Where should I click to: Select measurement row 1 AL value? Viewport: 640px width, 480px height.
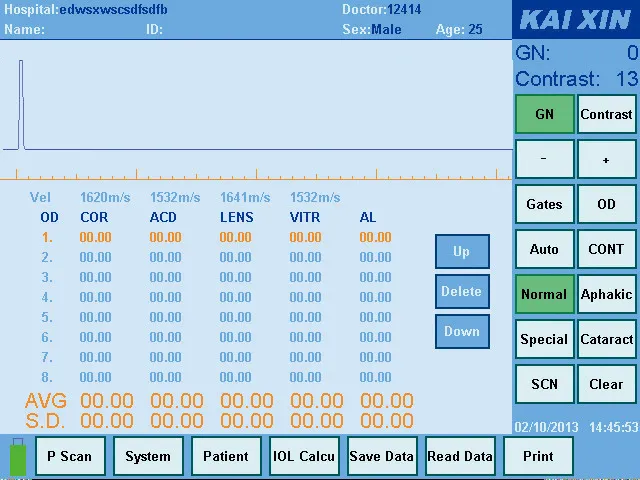pyautogui.click(x=375, y=237)
